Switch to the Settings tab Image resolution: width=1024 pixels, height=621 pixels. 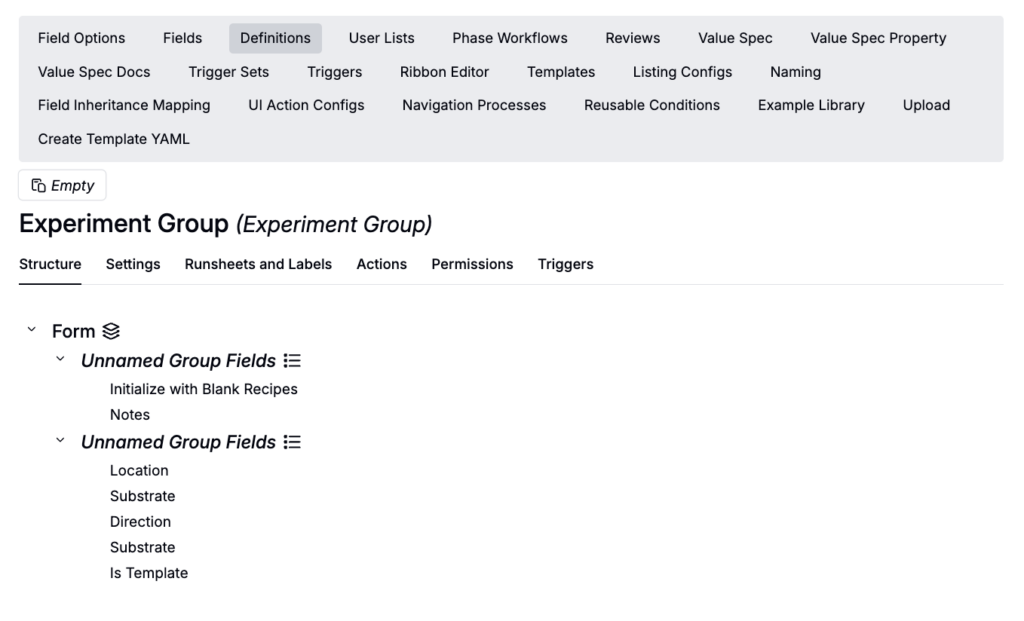[x=133, y=264]
